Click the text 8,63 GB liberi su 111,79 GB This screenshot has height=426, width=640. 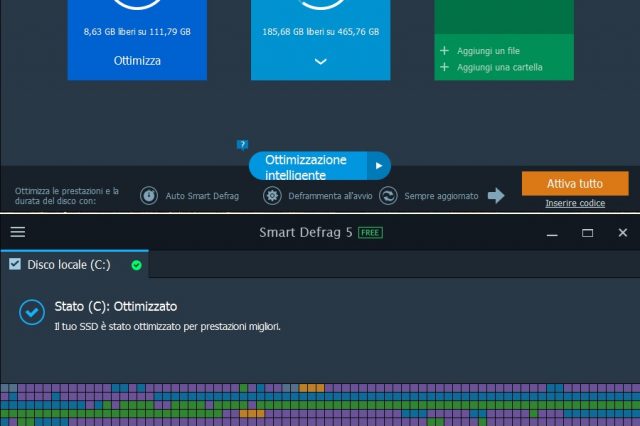point(137,32)
